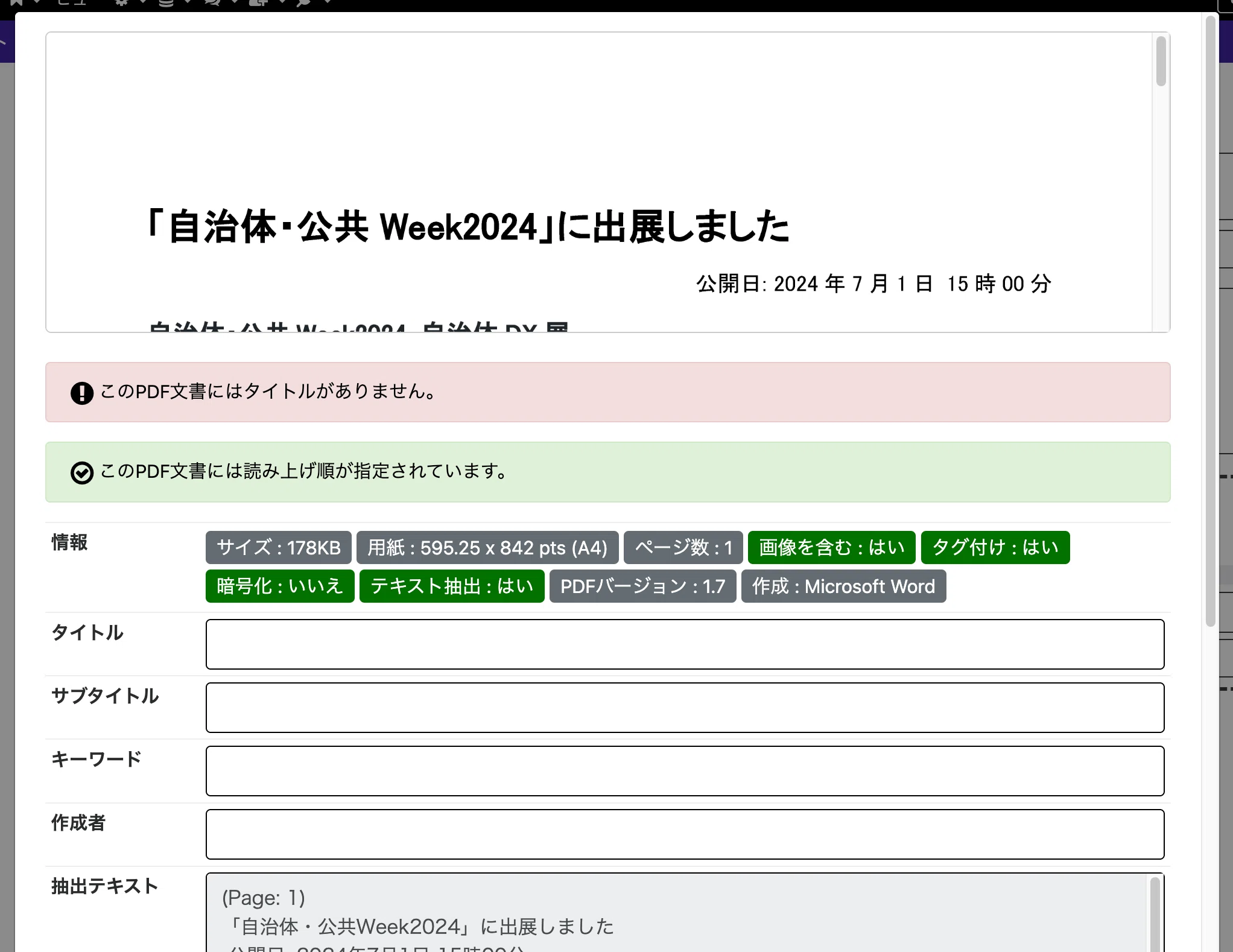Click the 画像を含む : はい badge

[x=832, y=548]
